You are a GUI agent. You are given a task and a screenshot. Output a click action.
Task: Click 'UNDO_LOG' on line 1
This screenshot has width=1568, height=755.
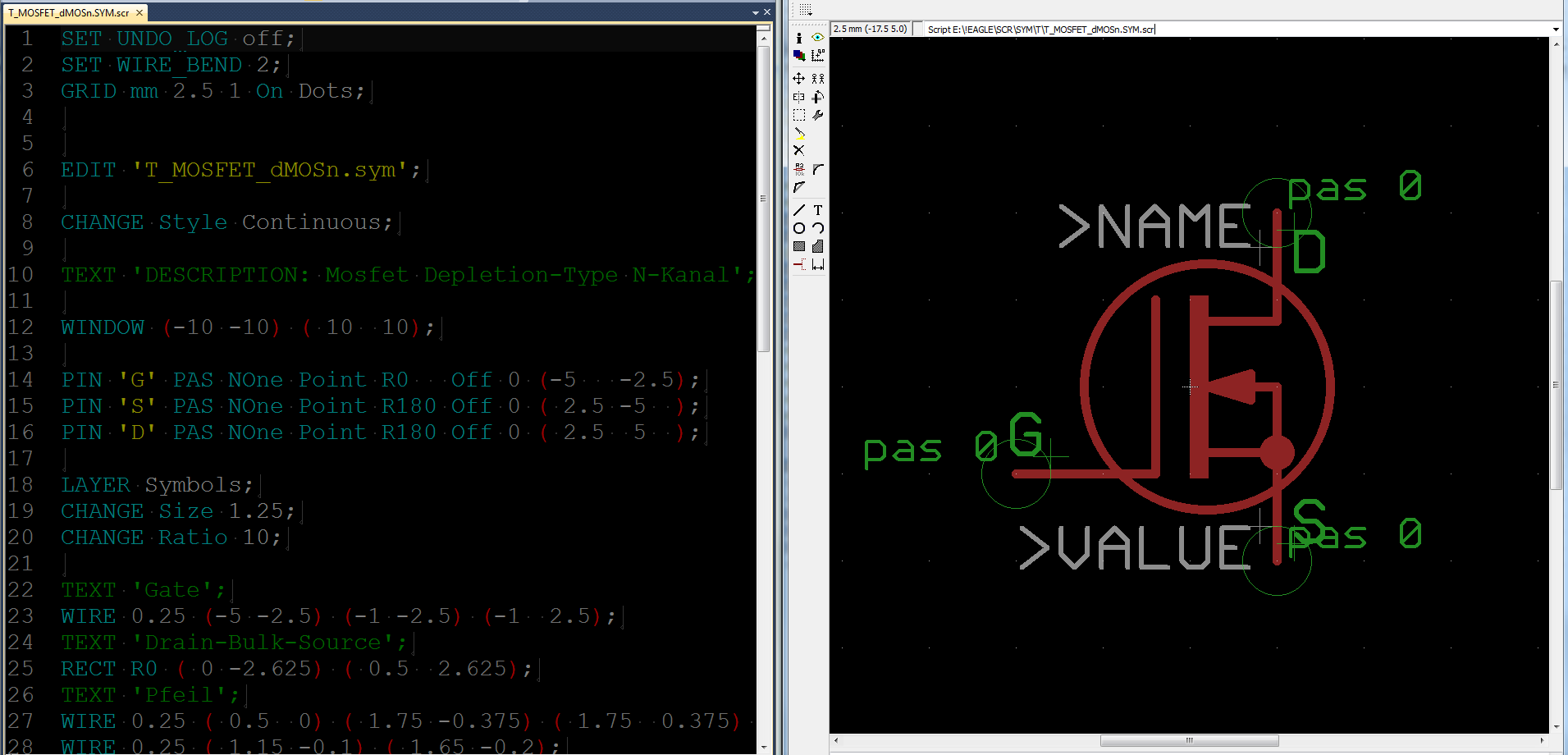pos(172,39)
